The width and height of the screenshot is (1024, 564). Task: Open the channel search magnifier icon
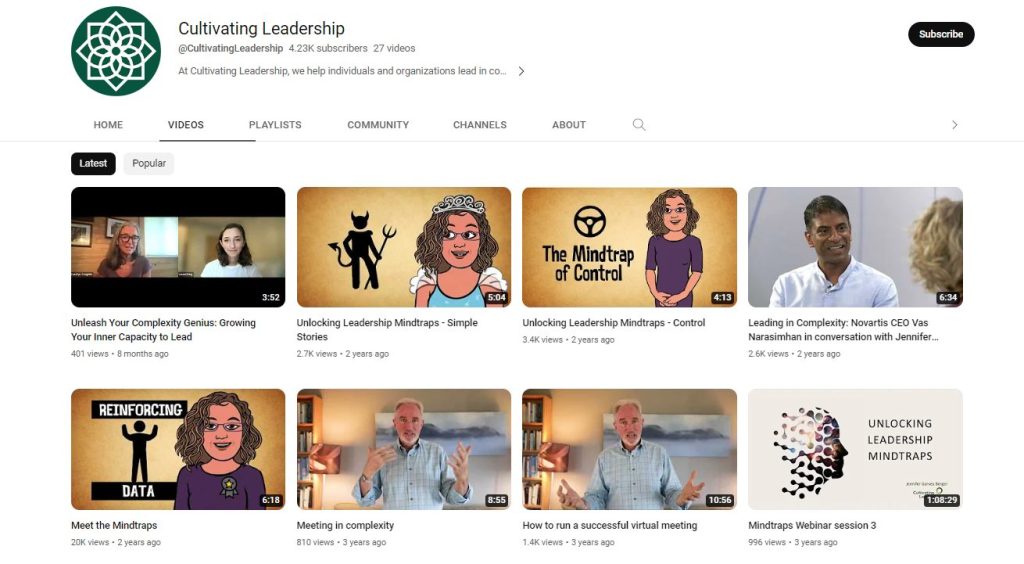coord(639,125)
